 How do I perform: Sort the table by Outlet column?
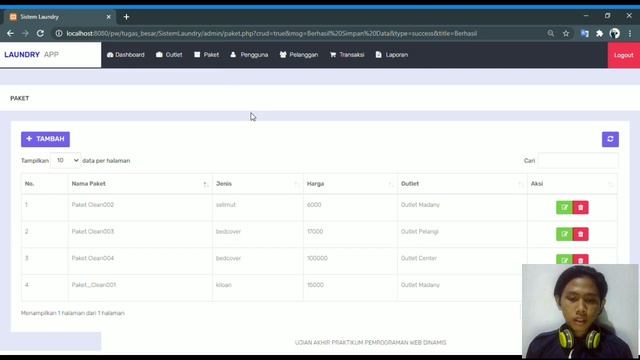[x=462, y=184]
